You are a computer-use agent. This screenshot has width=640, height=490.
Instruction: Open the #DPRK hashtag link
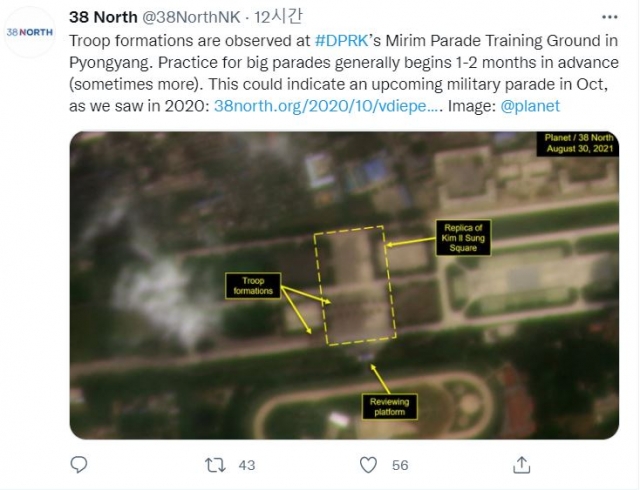[x=342, y=41]
